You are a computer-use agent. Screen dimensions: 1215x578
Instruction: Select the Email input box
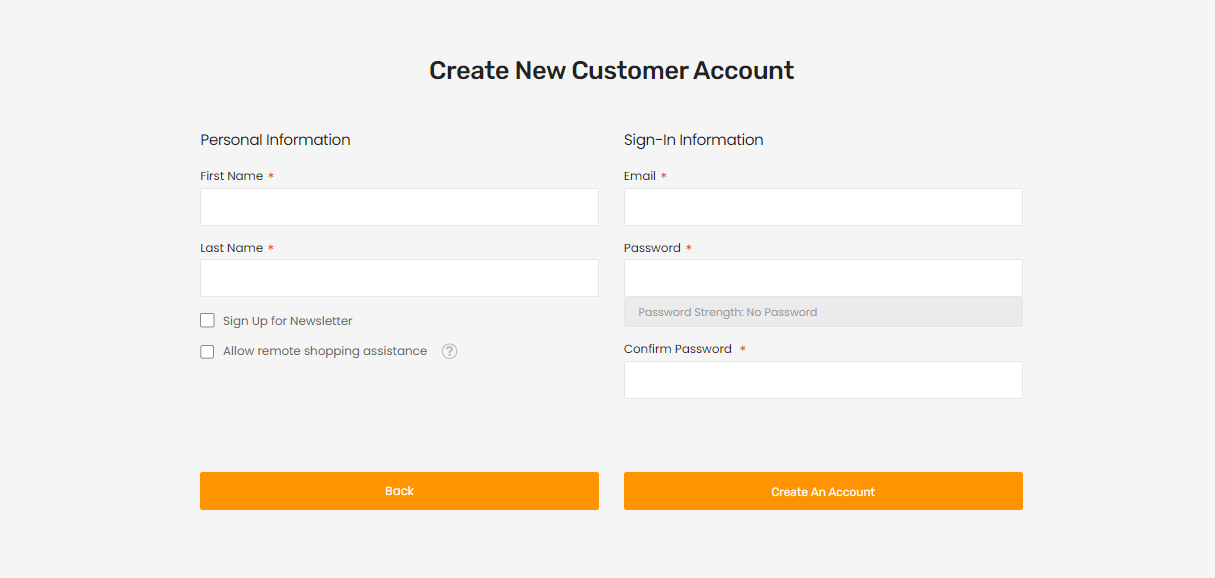[823, 207]
